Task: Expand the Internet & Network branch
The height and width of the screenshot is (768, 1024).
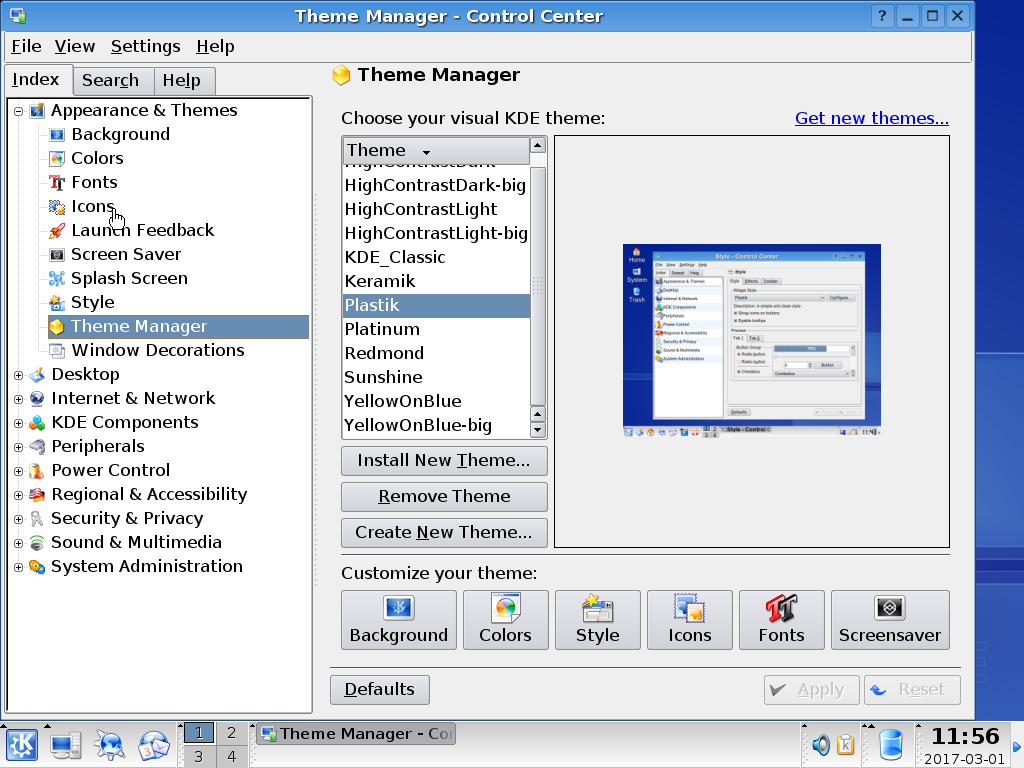Action: pos(18,399)
